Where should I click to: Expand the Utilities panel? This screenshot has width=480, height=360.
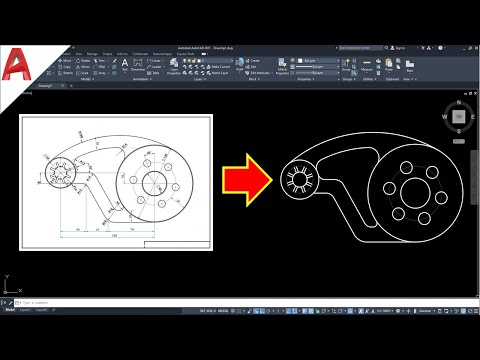pos(369,79)
